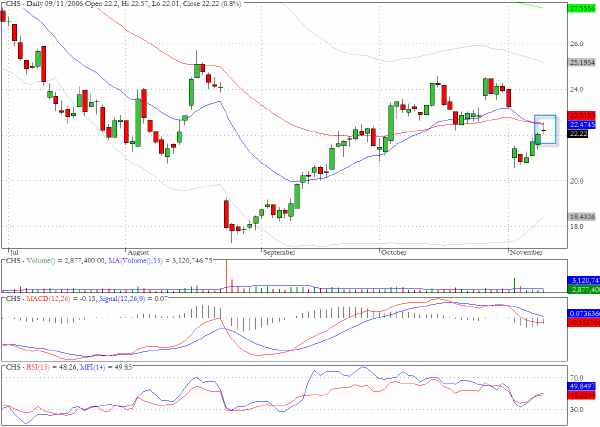Click the August label on time axis
The image size is (600, 427).
(x=138, y=253)
